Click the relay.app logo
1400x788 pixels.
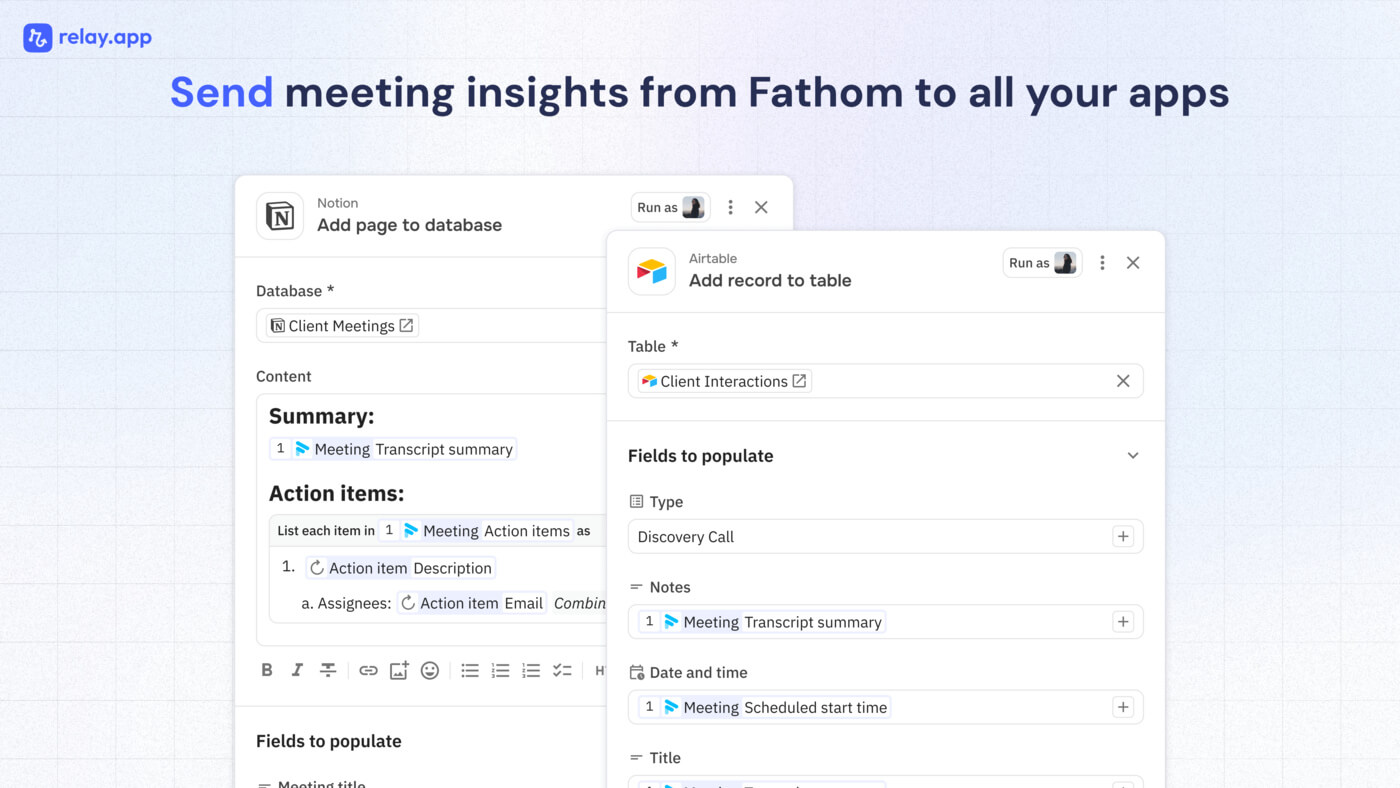[87, 38]
